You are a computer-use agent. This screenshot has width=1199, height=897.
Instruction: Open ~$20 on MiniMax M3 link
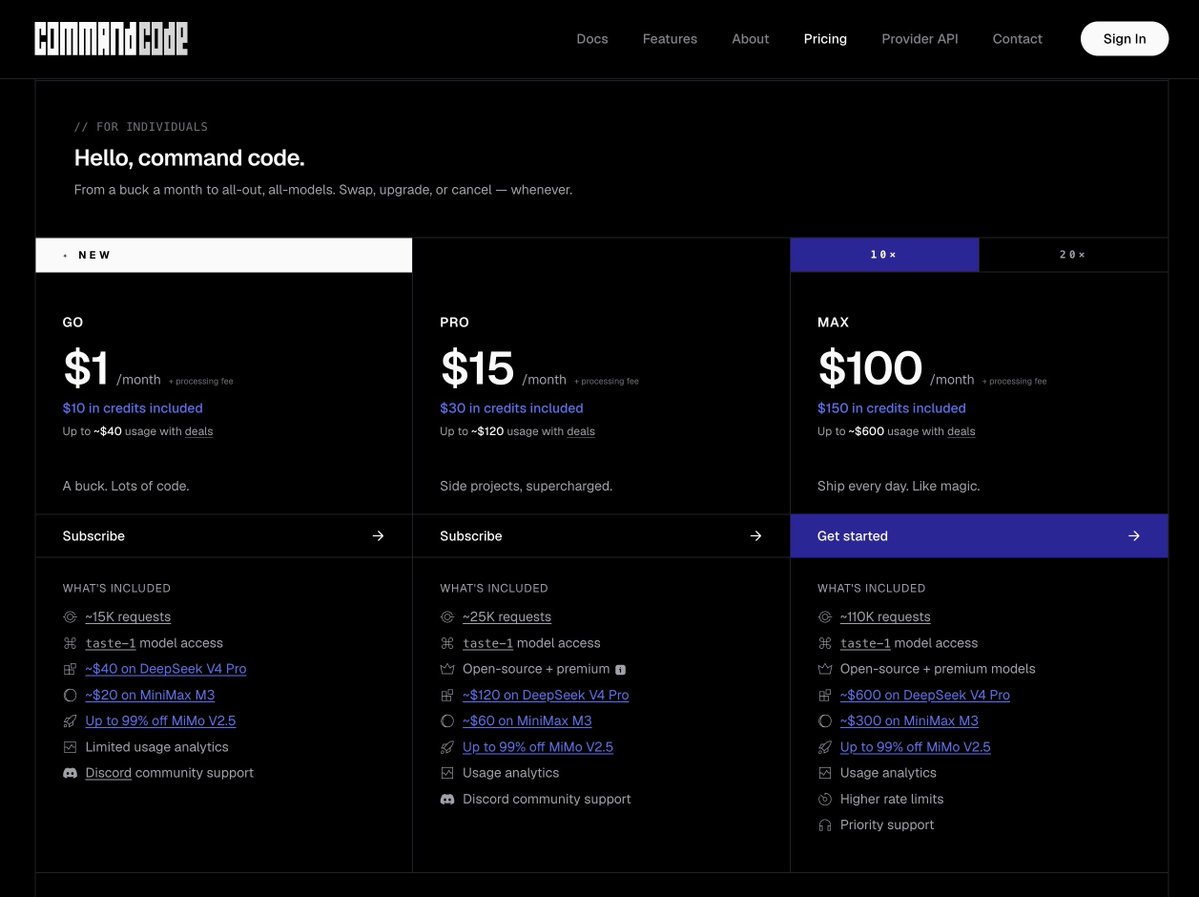pyautogui.click(x=150, y=695)
